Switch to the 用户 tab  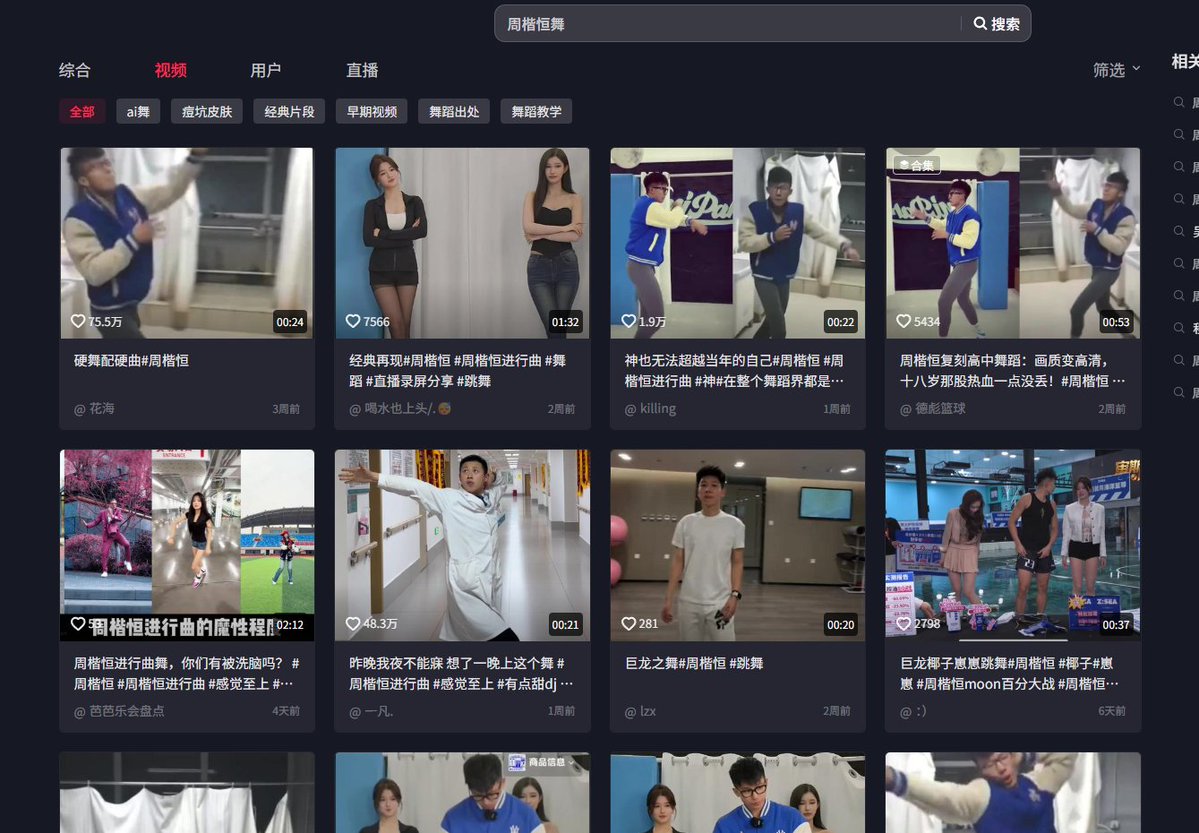pyautogui.click(x=266, y=70)
